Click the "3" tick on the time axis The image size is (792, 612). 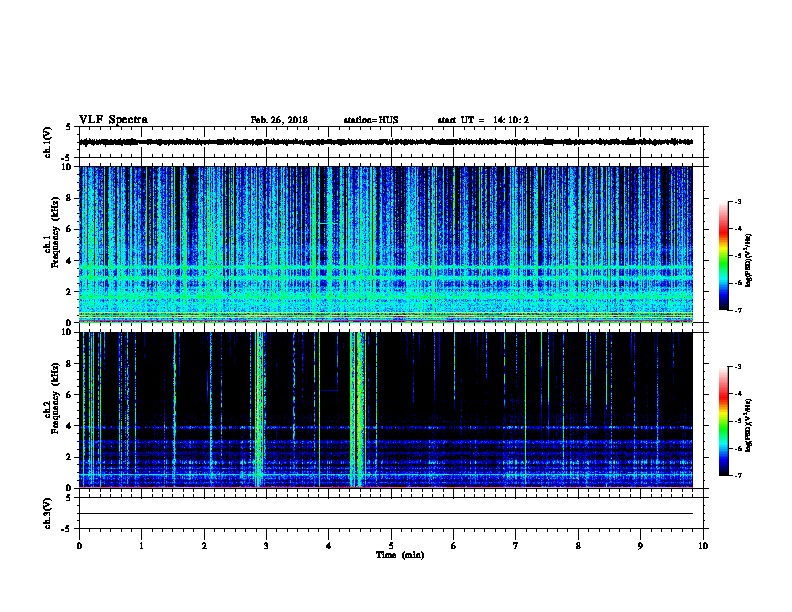point(266,546)
